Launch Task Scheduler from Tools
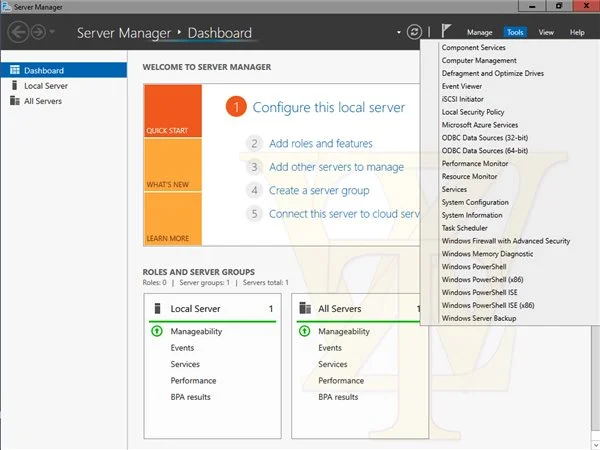Screen dimensions: 600x450 (465, 228)
